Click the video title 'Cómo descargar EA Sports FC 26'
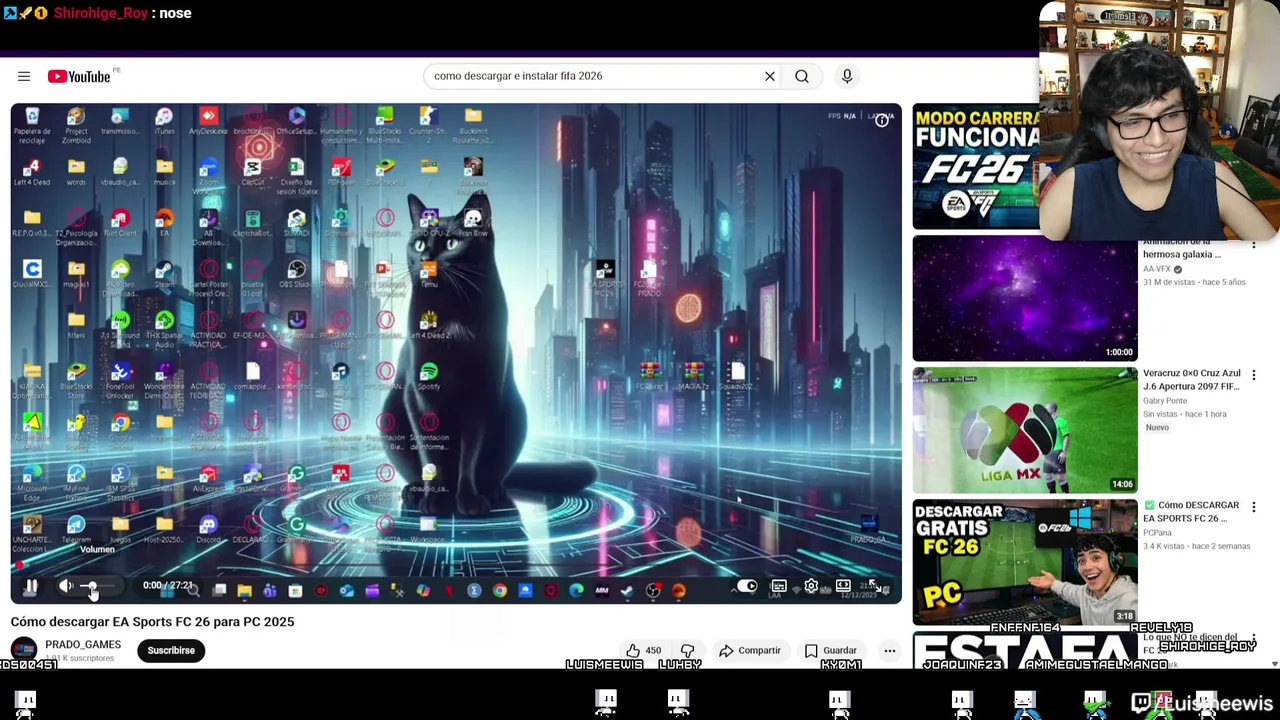 pyautogui.click(x=152, y=622)
